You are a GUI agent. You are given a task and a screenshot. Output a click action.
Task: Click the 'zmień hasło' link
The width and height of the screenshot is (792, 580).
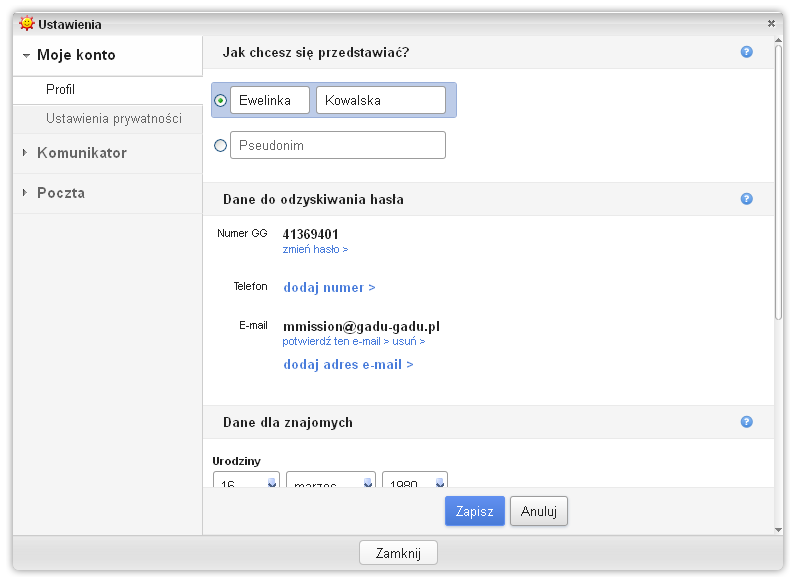click(x=315, y=249)
